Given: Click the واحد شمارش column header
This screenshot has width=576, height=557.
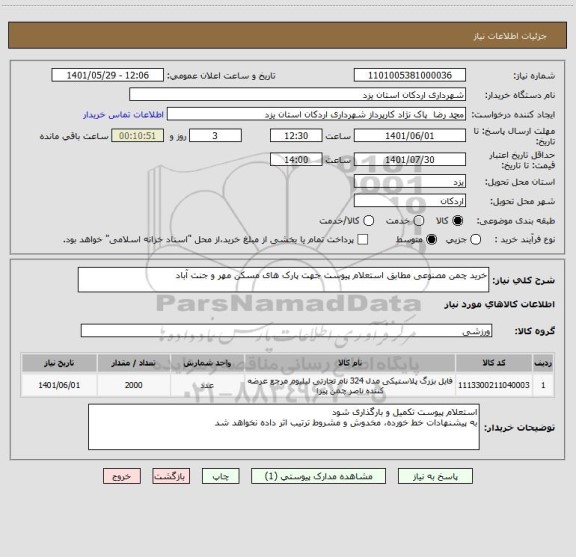Looking at the screenshot, I should (x=207, y=363).
